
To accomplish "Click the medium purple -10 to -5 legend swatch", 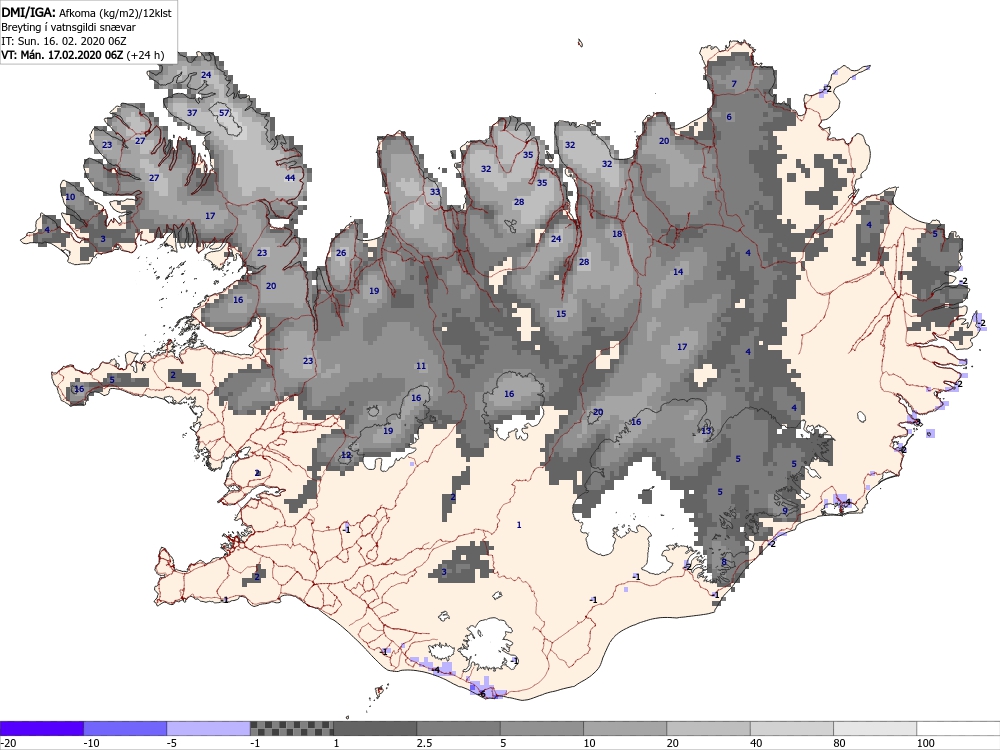I will [x=125, y=728].
